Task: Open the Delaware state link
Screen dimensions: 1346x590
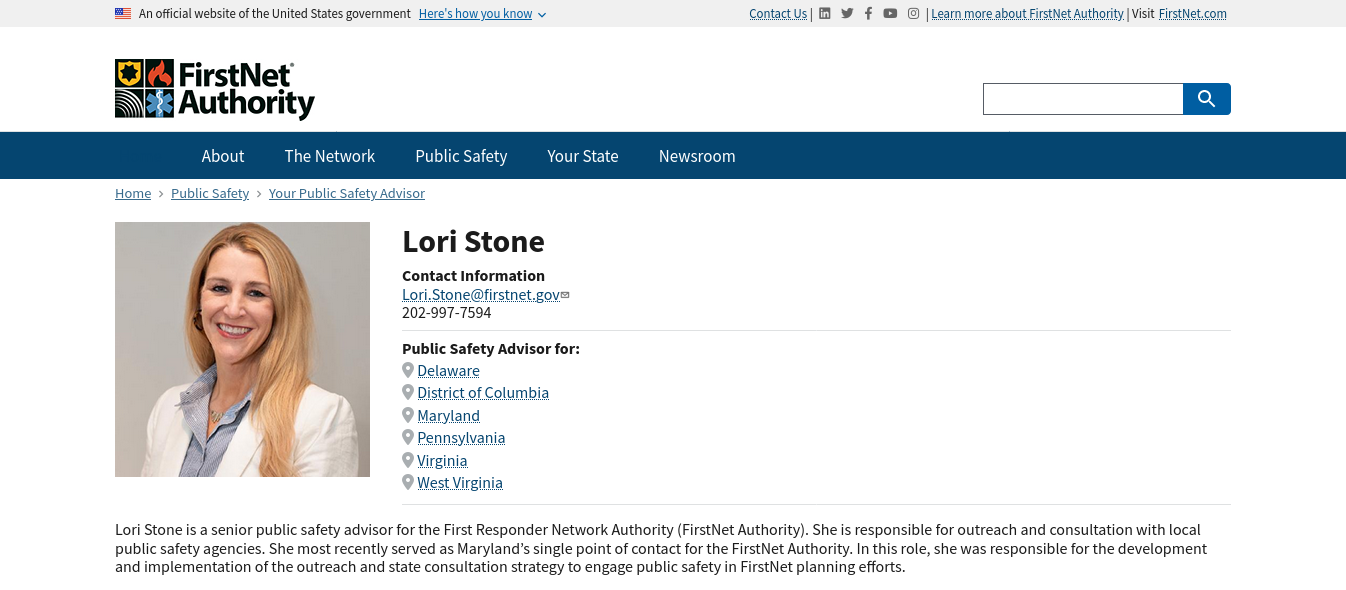Action: pyautogui.click(x=448, y=370)
